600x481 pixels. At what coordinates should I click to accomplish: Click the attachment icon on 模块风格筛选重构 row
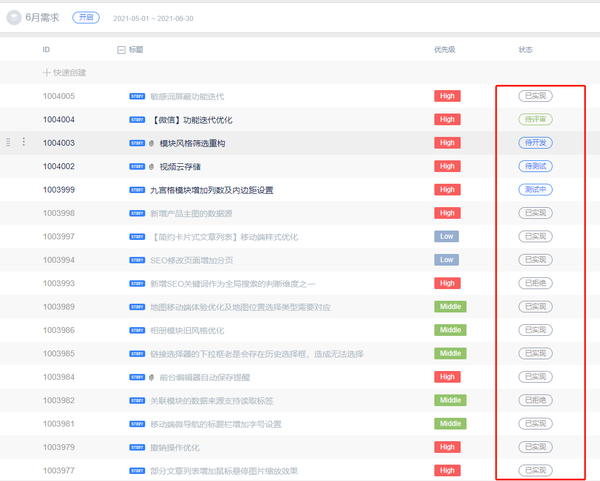(152, 143)
